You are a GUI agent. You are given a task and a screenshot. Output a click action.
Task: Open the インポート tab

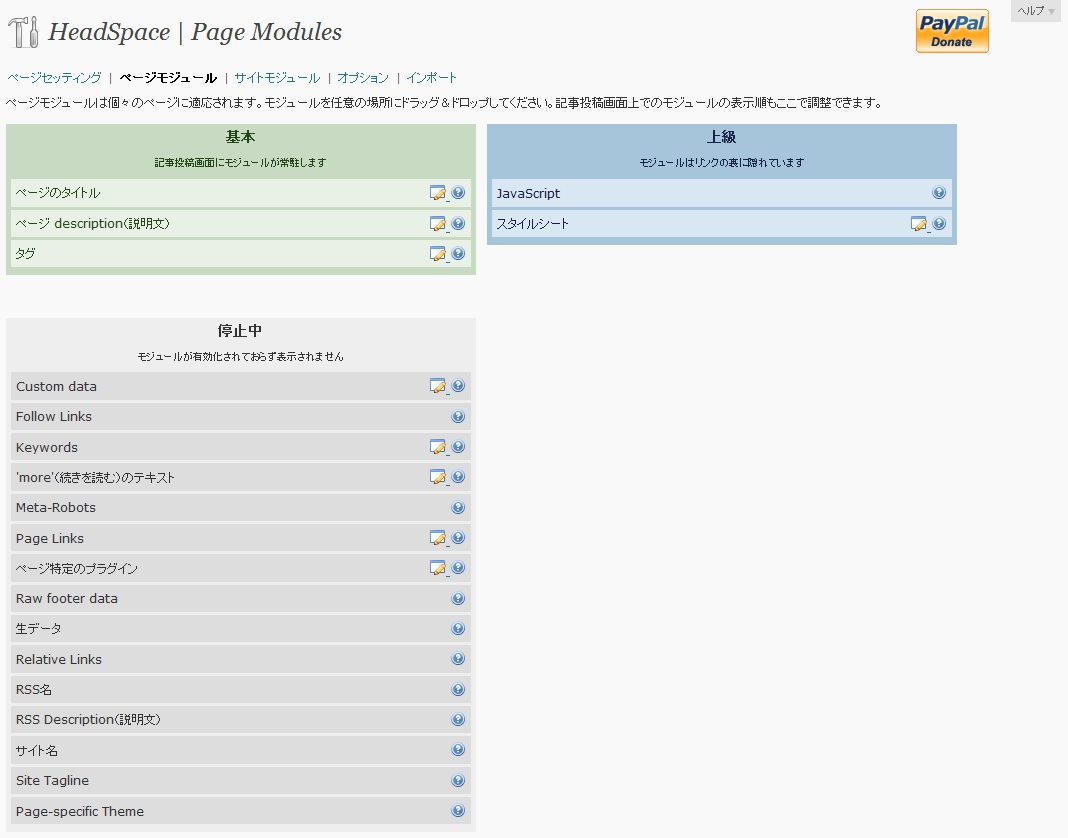tap(432, 78)
